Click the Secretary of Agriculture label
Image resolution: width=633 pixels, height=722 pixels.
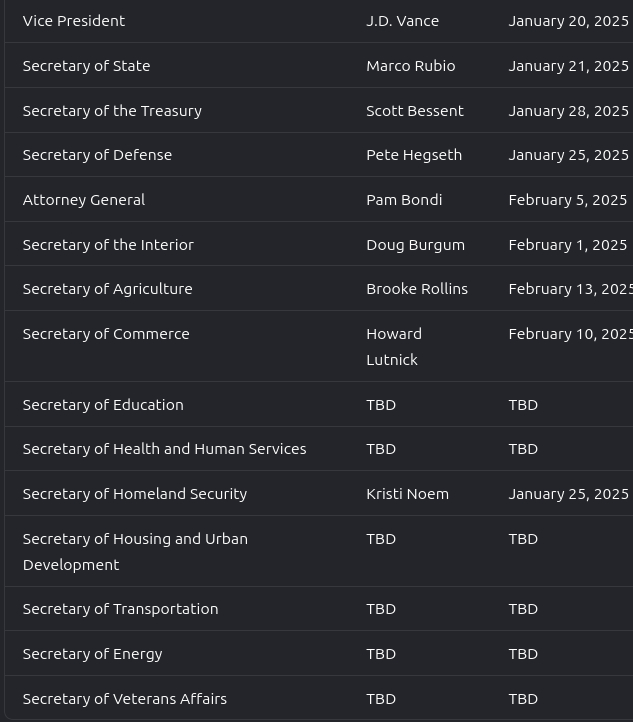pos(107,289)
